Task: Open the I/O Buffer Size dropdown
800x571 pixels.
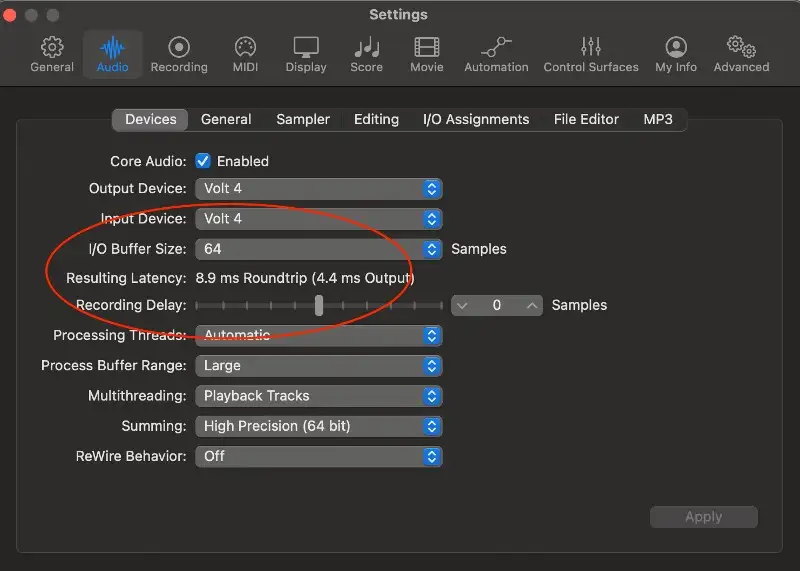Action: pos(318,249)
